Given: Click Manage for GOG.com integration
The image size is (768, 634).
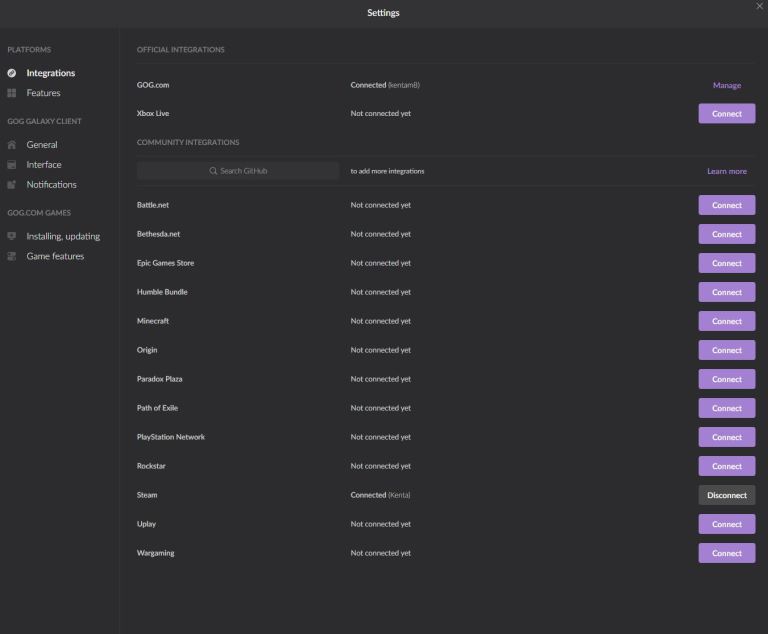Looking at the screenshot, I should 727,85.
